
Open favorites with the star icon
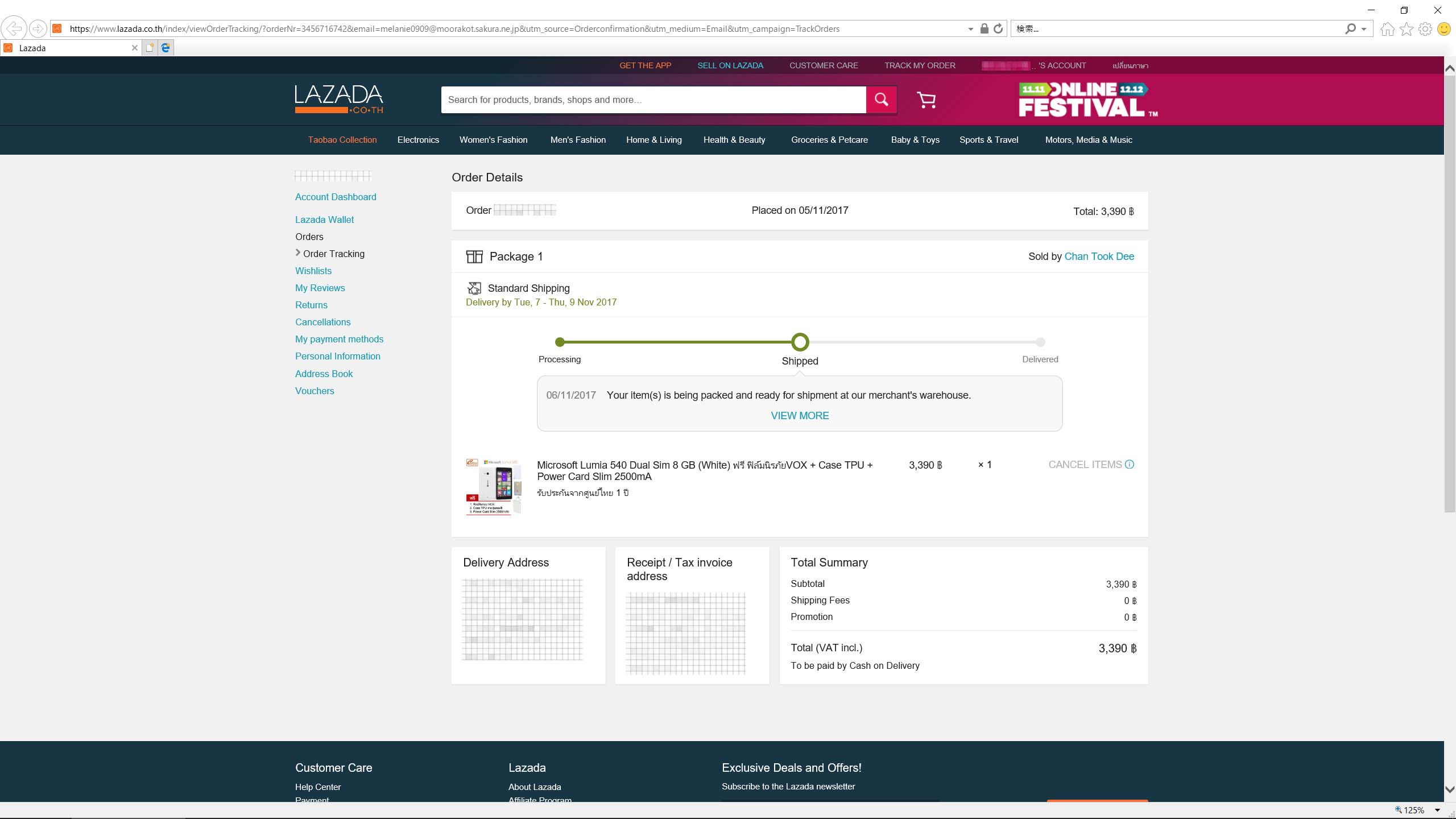coord(1407,29)
